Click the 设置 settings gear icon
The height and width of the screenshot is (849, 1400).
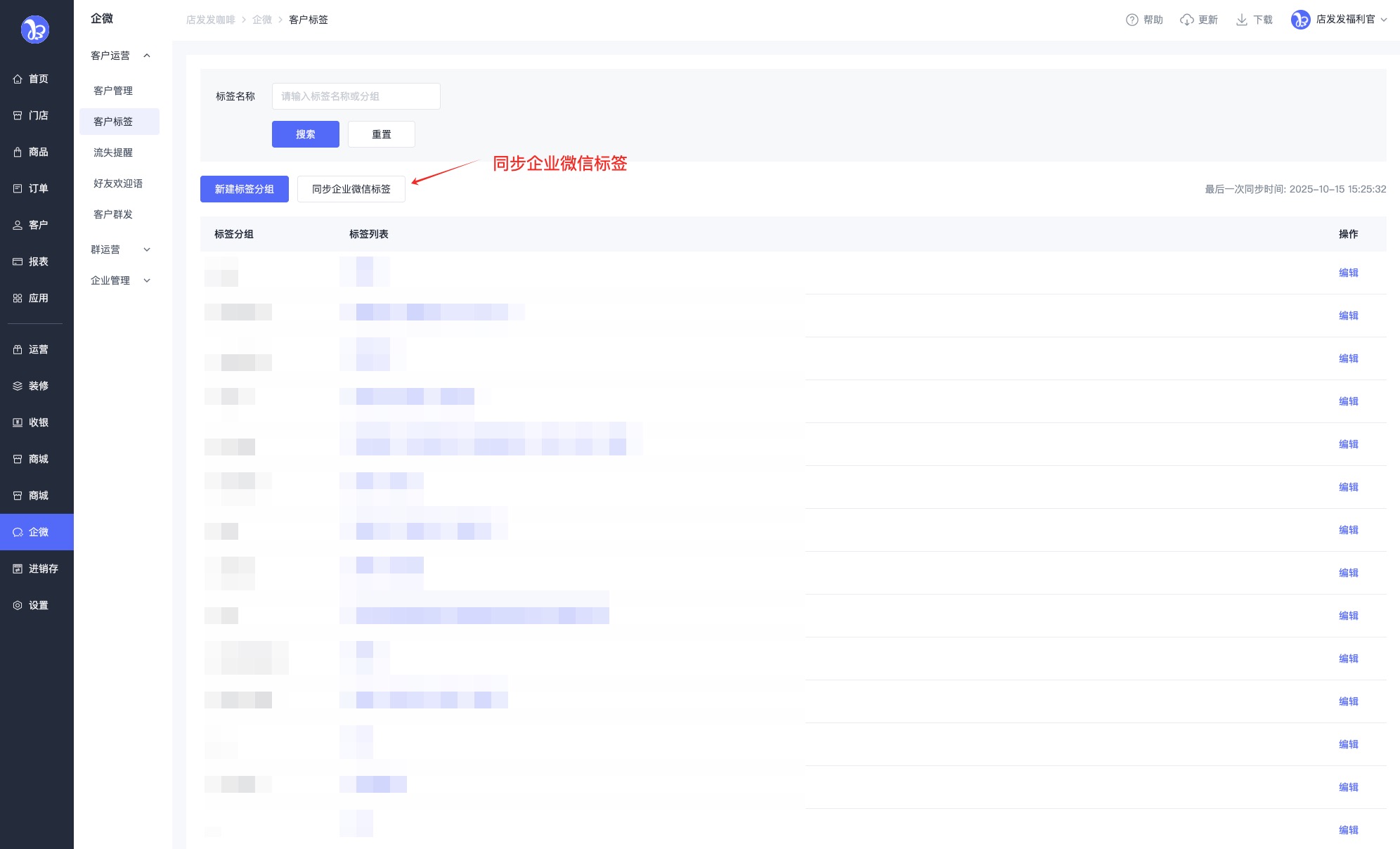click(x=18, y=605)
